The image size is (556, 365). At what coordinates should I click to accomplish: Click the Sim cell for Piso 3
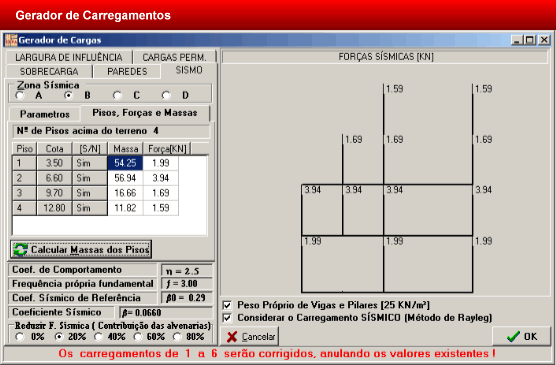[x=90, y=193]
